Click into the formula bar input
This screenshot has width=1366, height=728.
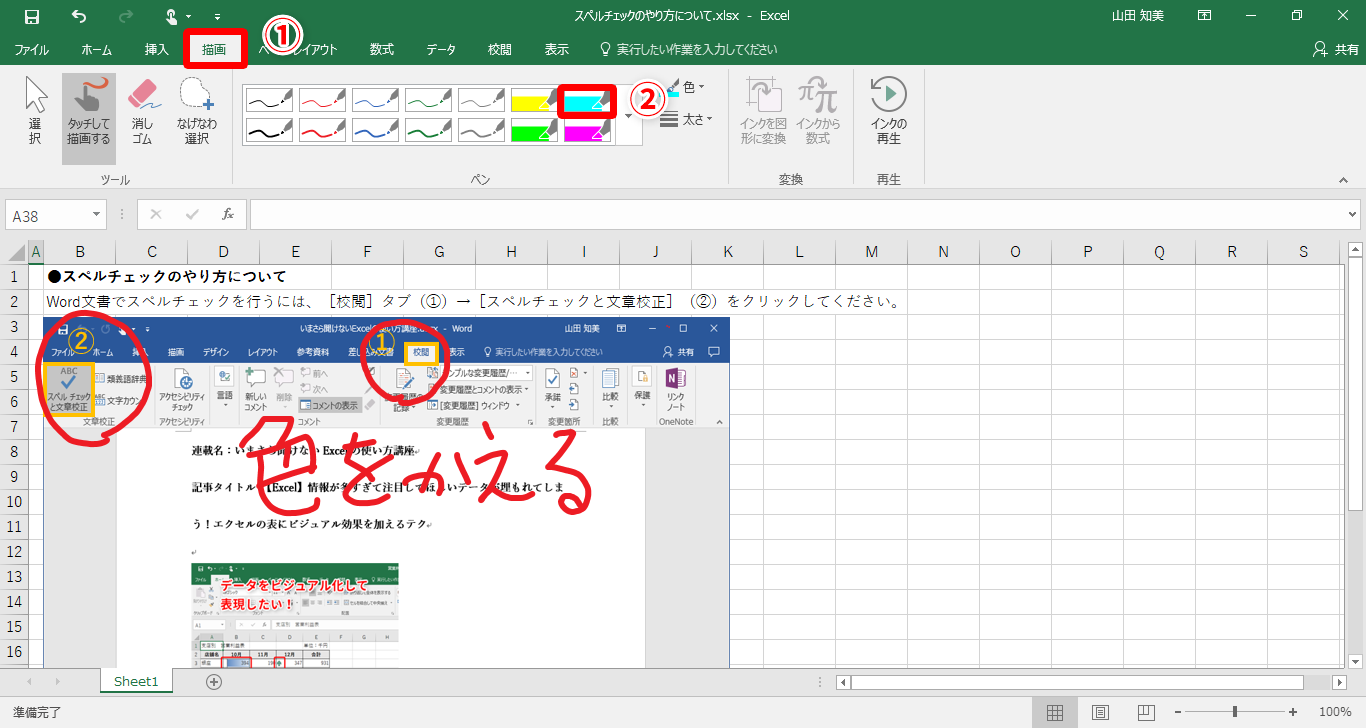click(x=797, y=214)
